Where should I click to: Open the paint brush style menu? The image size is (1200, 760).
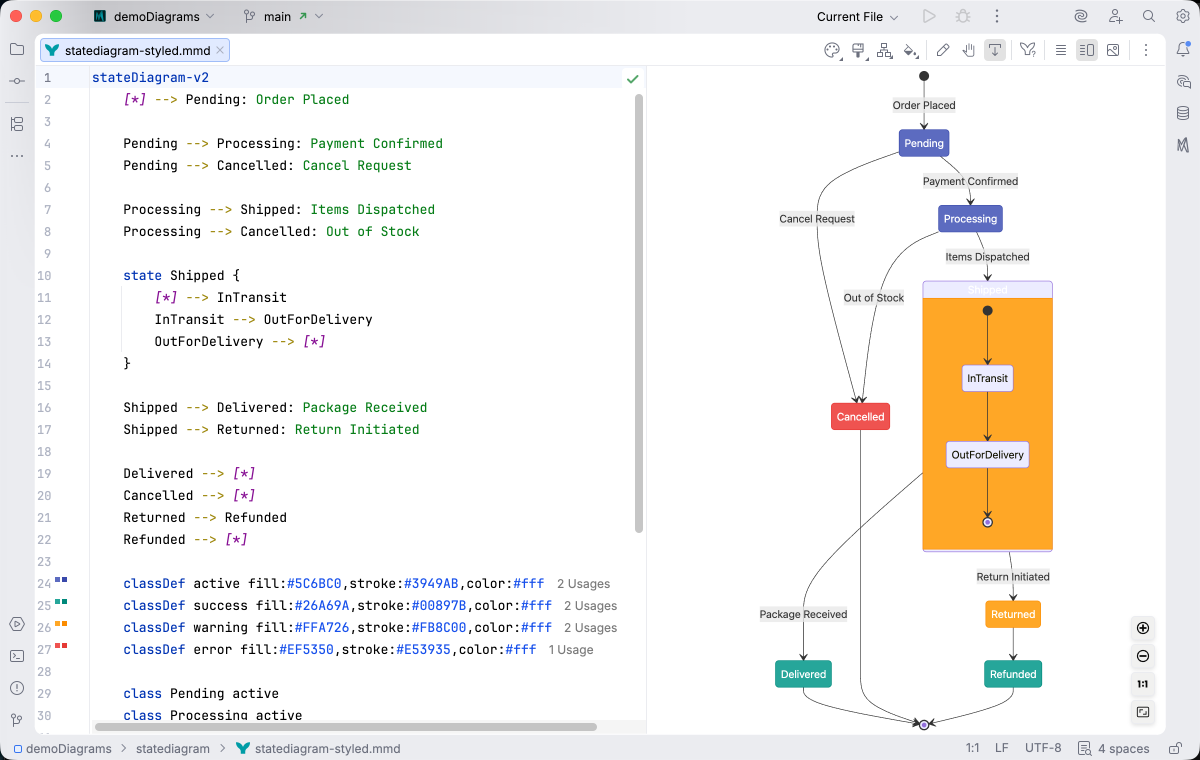pos(858,50)
